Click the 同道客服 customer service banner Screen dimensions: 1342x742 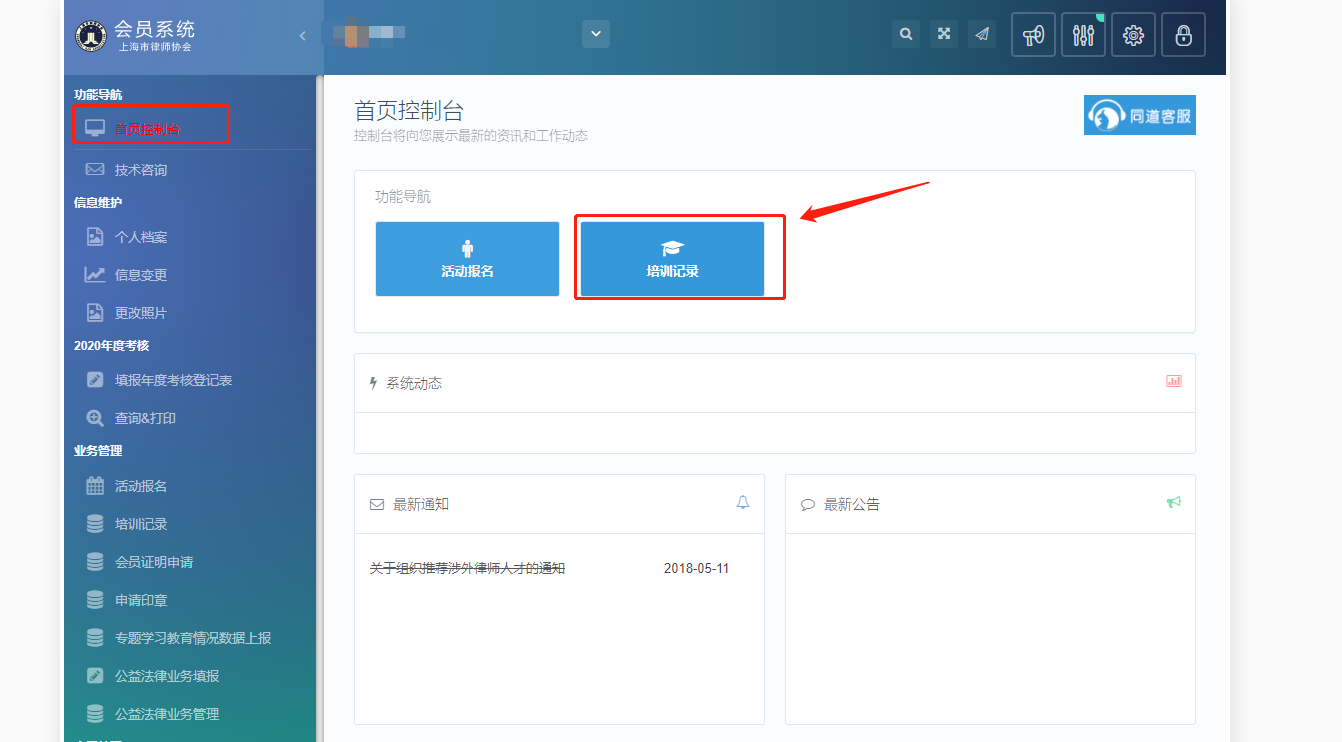(1140, 115)
